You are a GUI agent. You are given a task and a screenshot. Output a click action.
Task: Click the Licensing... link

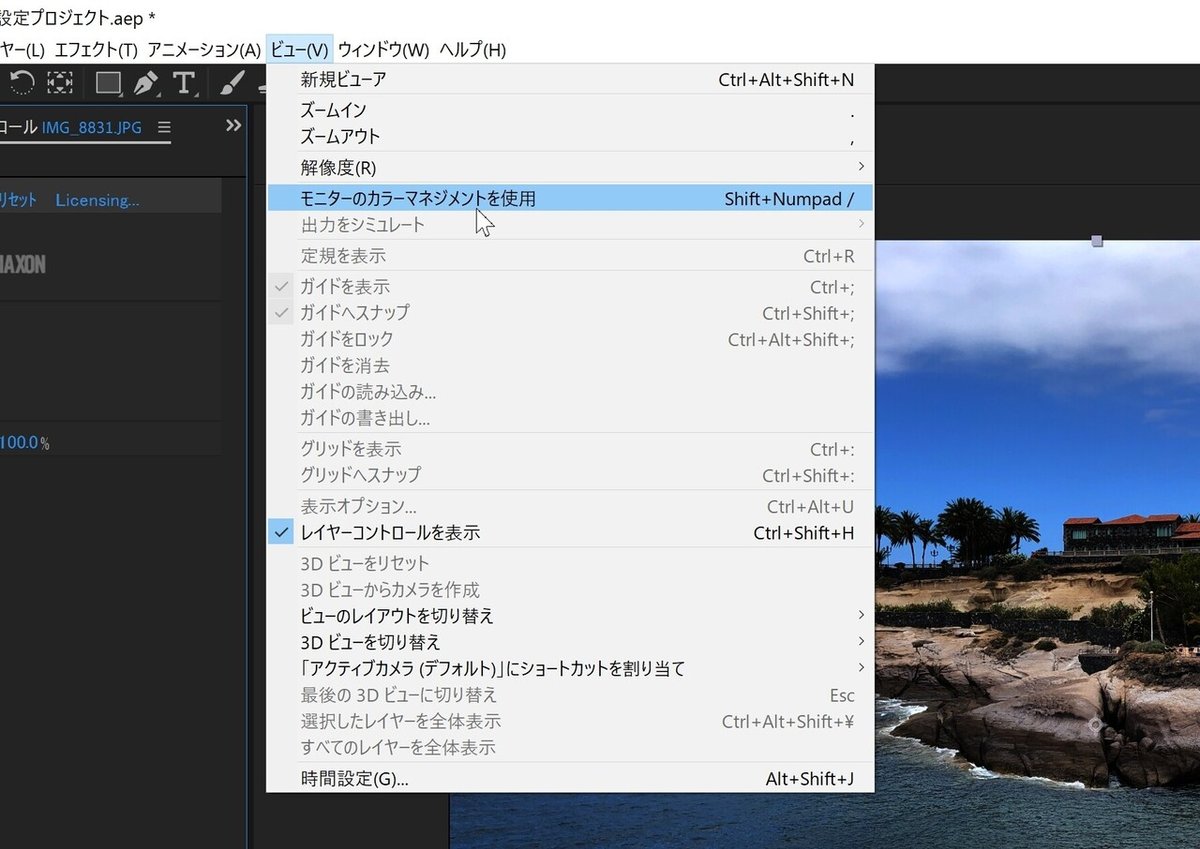tap(97, 200)
